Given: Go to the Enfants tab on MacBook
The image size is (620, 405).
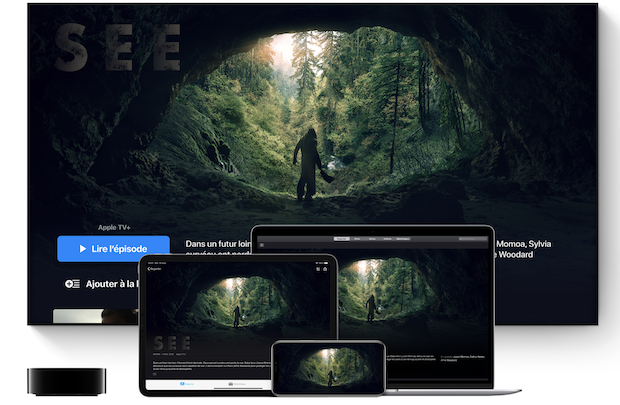Looking at the screenshot, I should tap(386, 239).
